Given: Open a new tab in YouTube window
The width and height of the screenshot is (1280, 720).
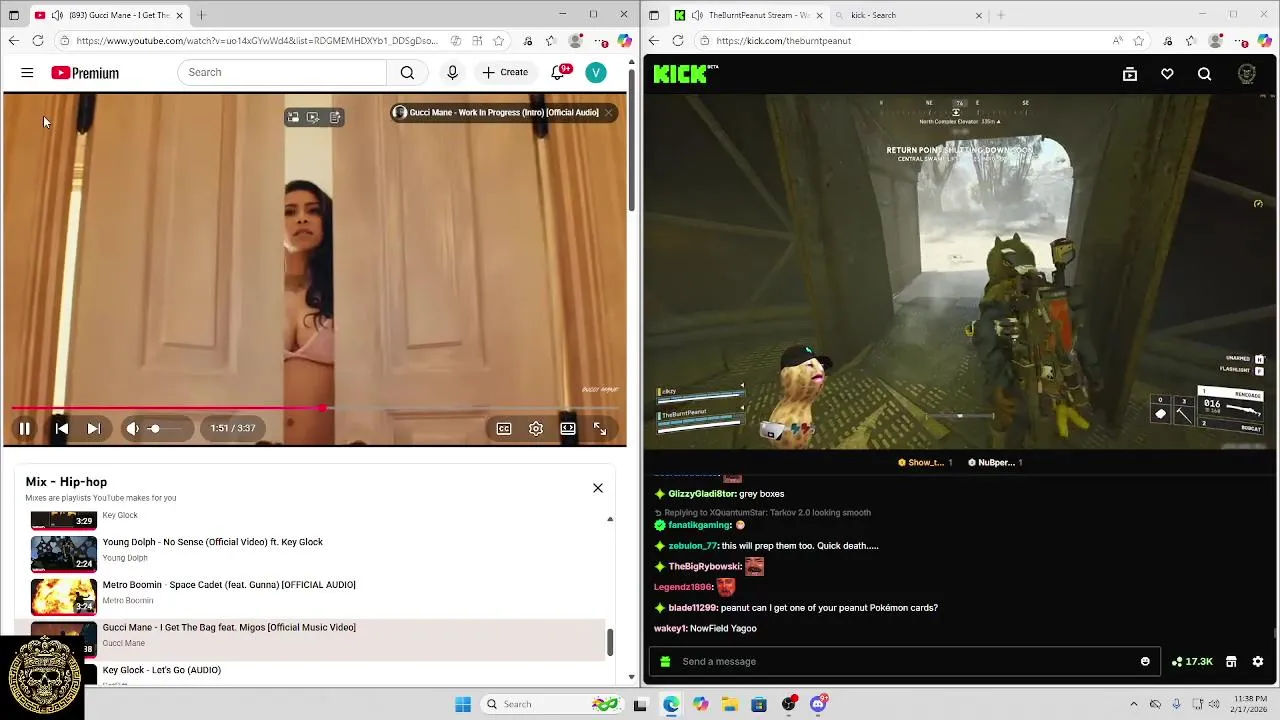Looking at the screenshot, I should [x=201, y=15].
